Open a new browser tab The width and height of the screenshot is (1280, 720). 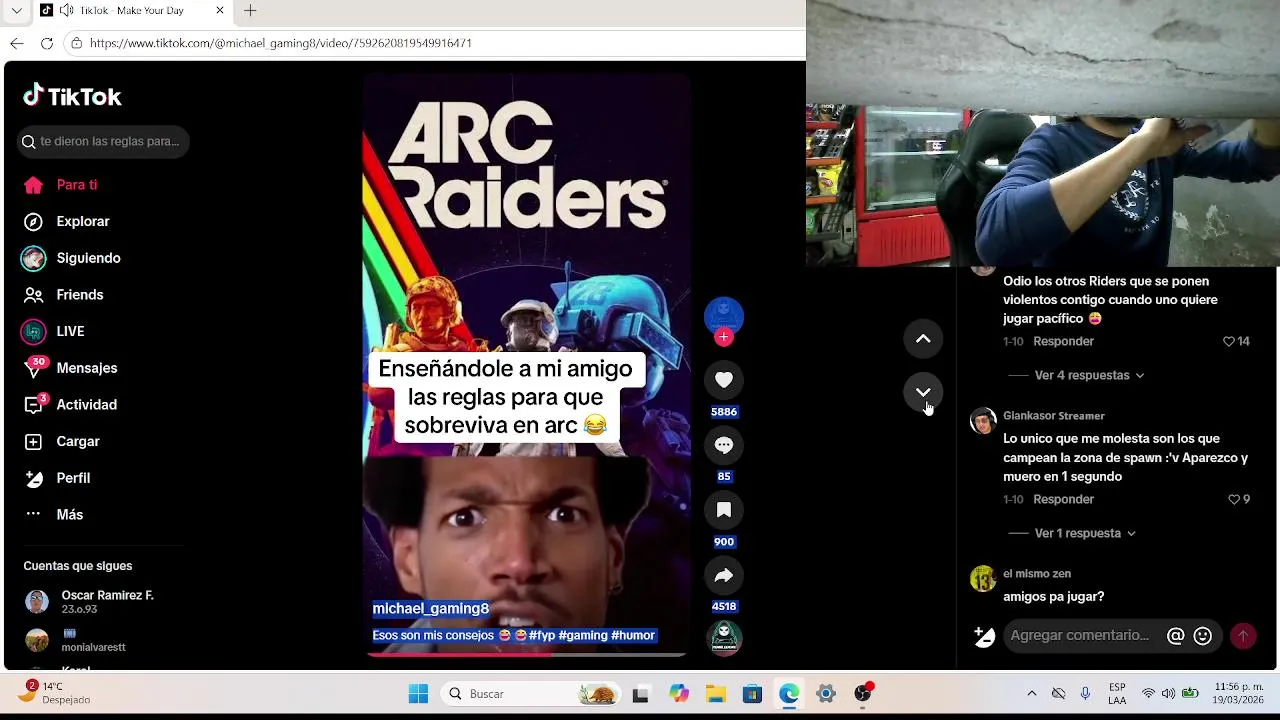click(x=250, y=10)
